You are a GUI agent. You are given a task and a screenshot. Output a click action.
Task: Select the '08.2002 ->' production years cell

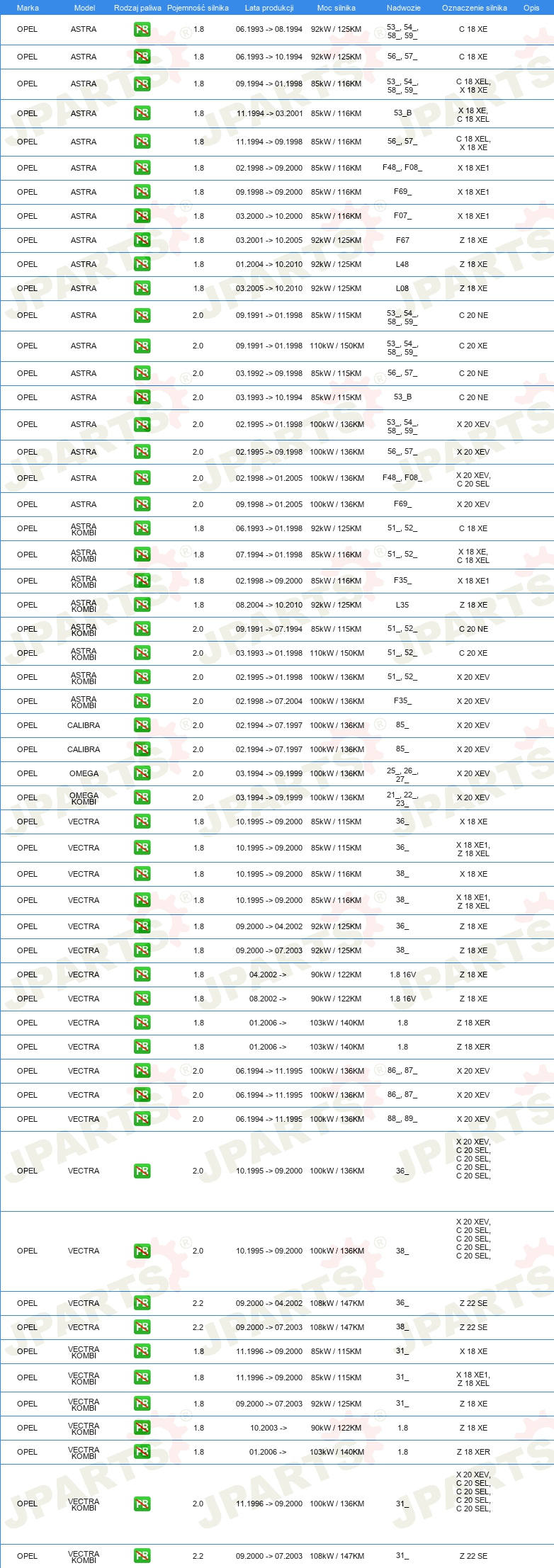coord(268,999)
